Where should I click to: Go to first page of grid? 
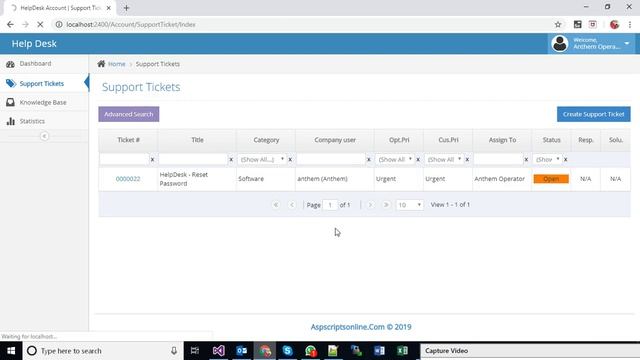pyautogui.click(x=276, y=204)
